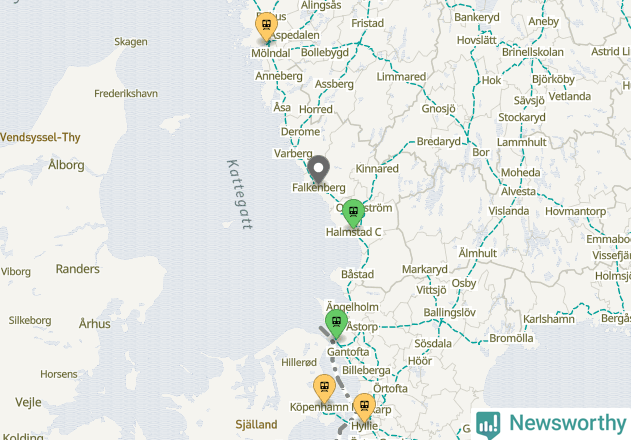Select the gray location pin at Falkenberg
The width and height of the screenshot is (631, 440).
tap(318, 169)
